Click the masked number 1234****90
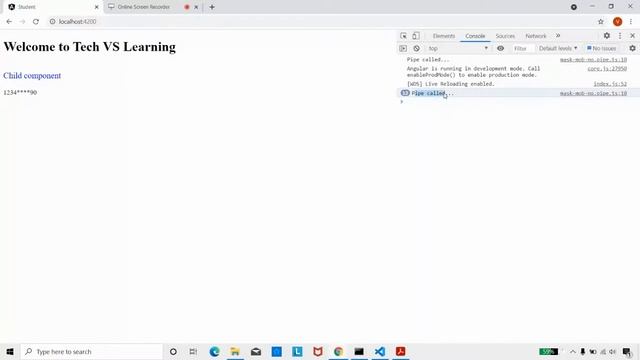 [20, 93]
